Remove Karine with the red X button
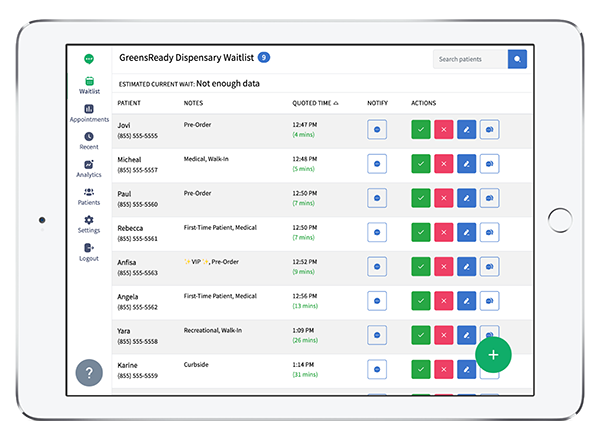The width and height of the screenshot is (600, 440). [444, 369]
